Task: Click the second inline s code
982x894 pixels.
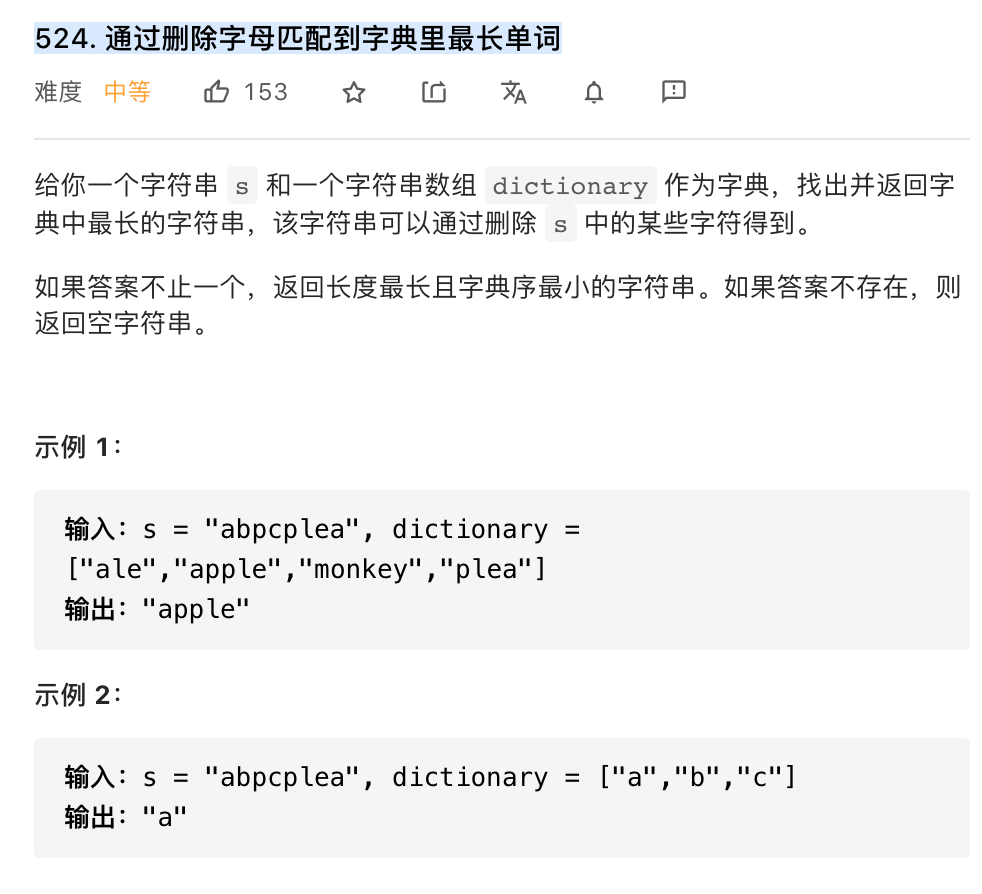Action: (x=561, y=223)
